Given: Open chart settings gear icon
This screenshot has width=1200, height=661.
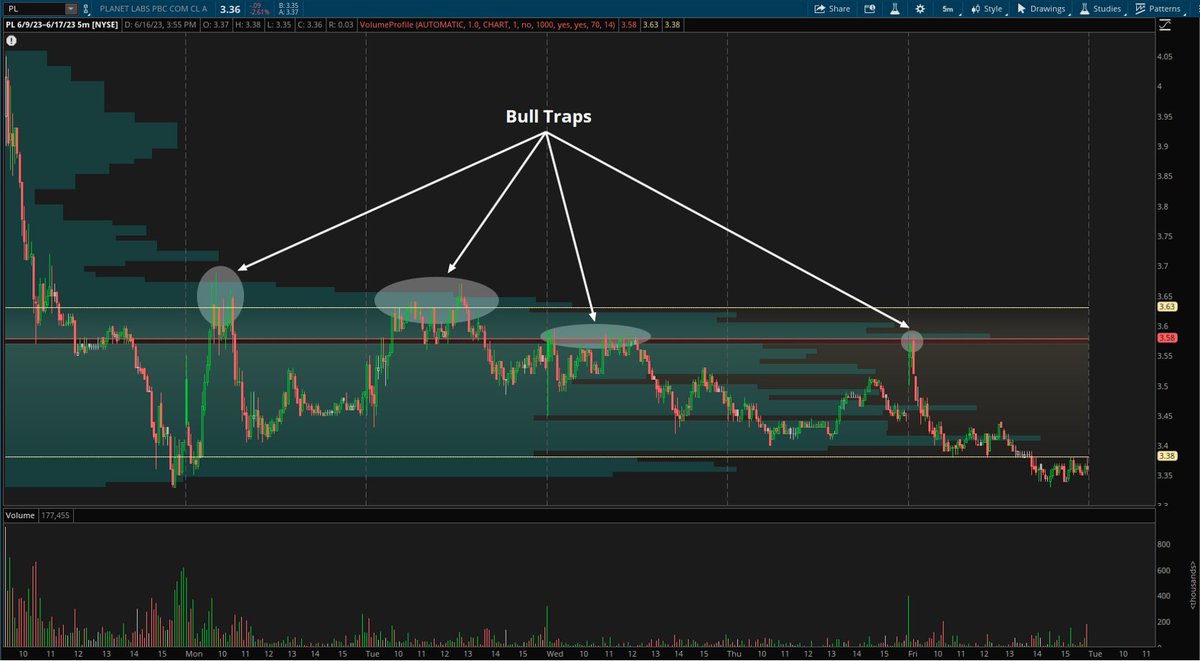Looking at the screenshot, I should (919, 8).
